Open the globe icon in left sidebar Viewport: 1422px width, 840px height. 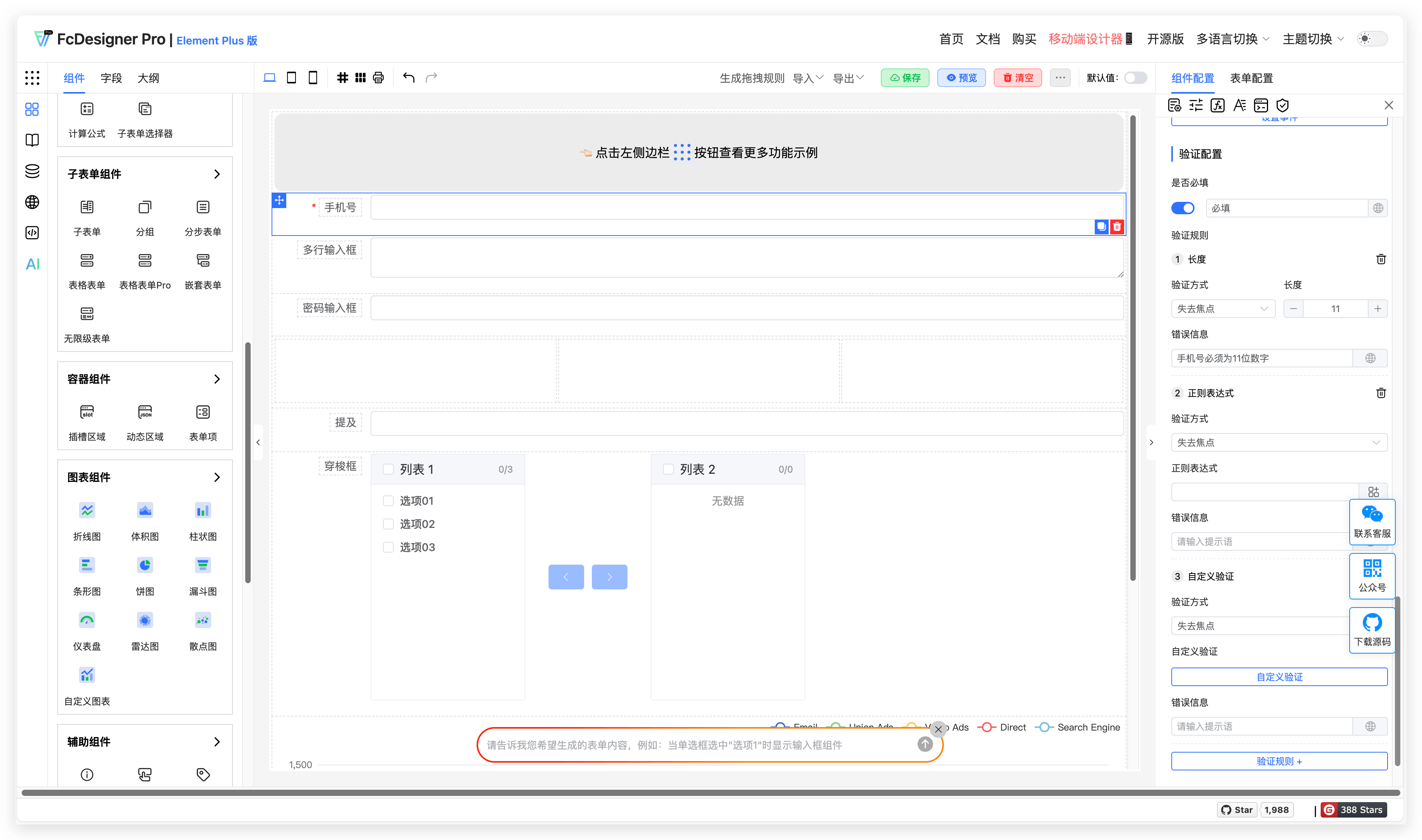point(32,202)
